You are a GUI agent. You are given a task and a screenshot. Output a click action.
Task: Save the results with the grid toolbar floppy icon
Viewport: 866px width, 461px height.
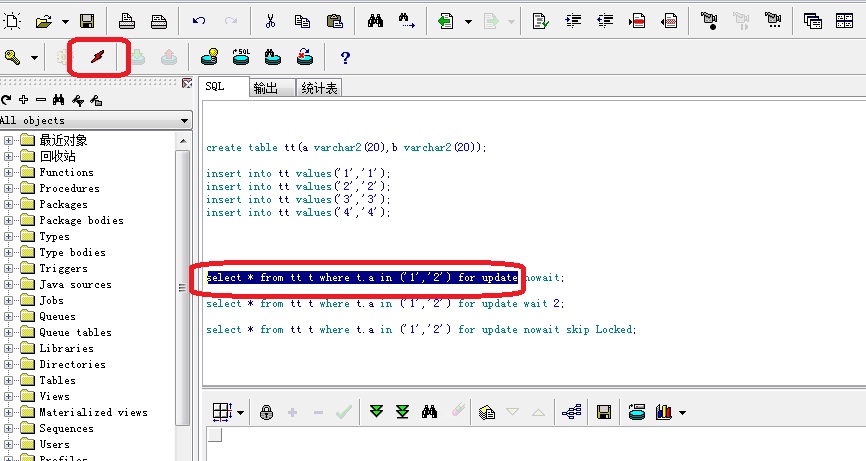pyautogui.click(x=604, y=412)
